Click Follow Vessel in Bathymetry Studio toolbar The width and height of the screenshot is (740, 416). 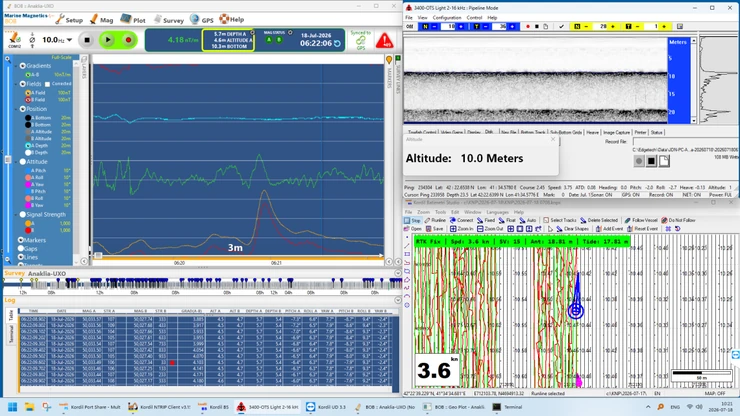(x=641, y=221)
